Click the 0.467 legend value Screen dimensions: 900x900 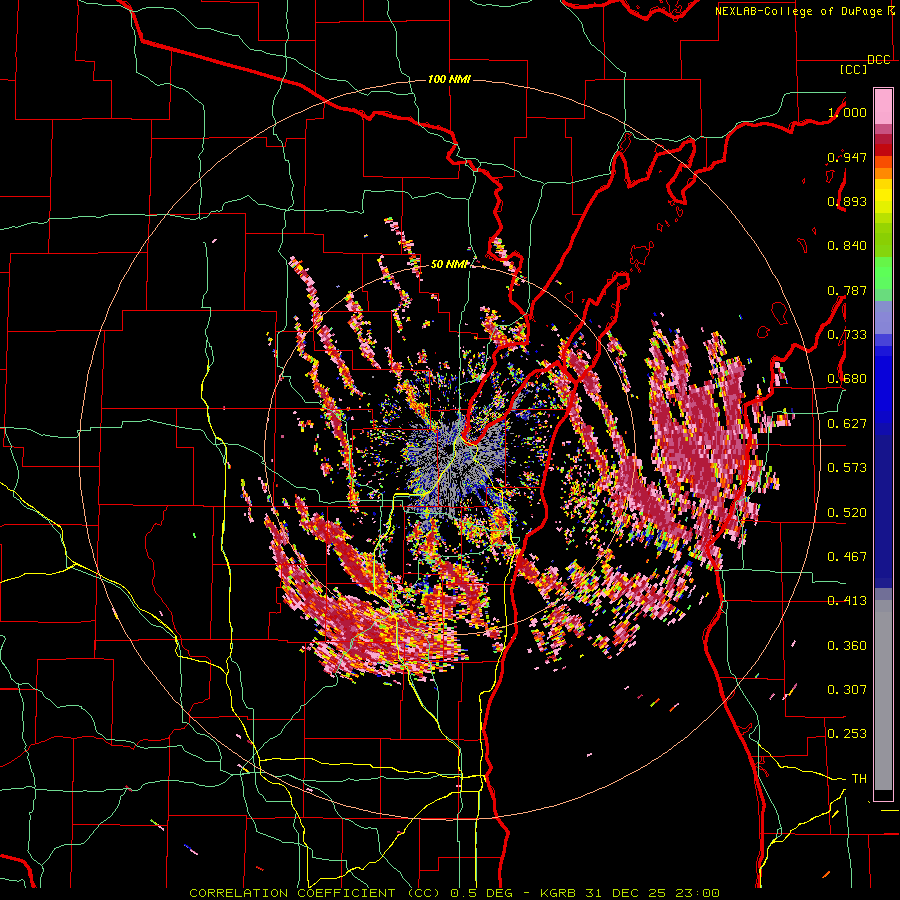point(847,557)
